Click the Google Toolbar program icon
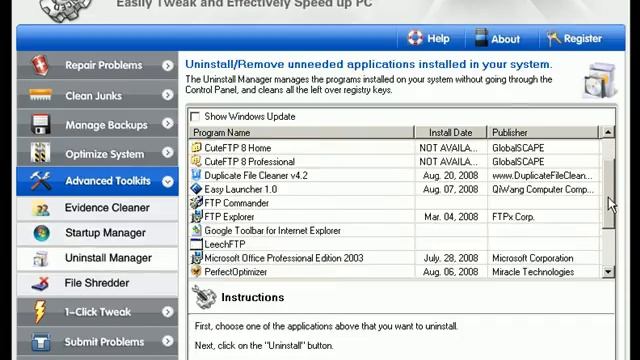The height and width of the screenshot is (360, 640). 196,230
